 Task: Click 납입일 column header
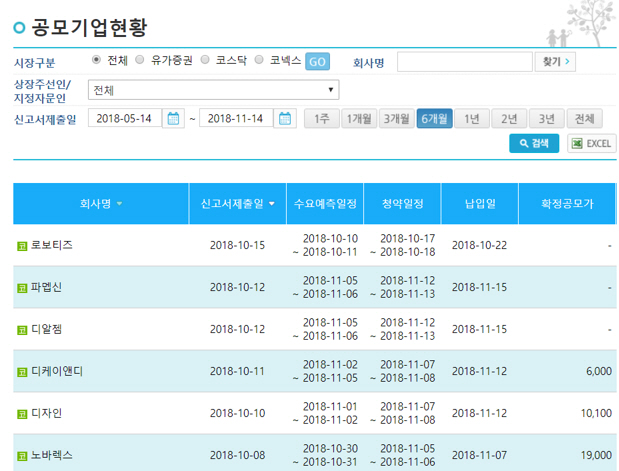(480, 204)
